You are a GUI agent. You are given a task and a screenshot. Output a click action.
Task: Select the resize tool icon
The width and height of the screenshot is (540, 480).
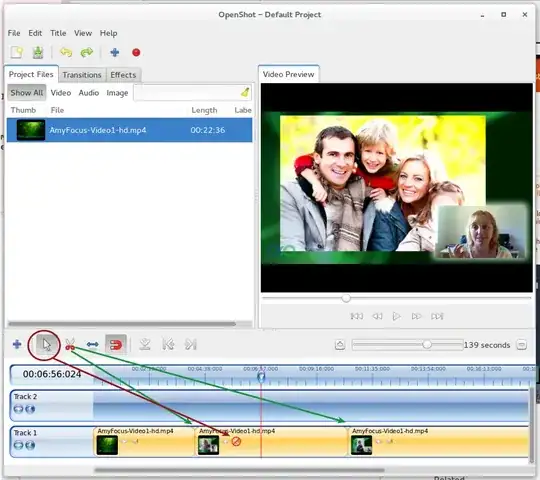pos(93,344)
